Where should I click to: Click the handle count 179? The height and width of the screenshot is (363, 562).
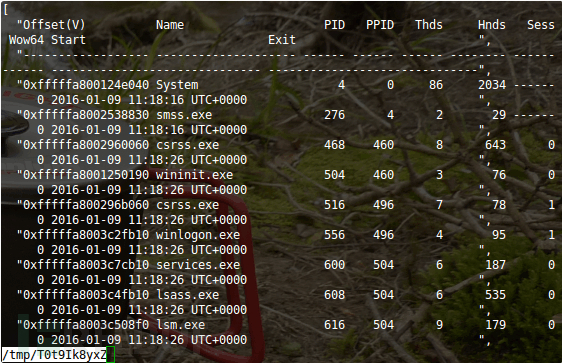(x=495, y=325)
